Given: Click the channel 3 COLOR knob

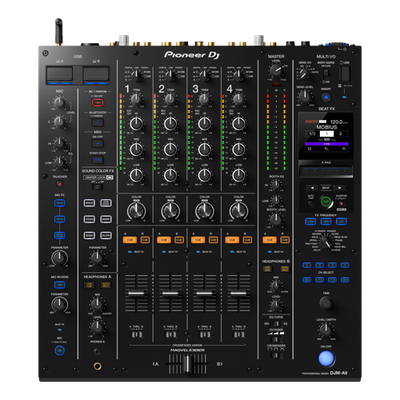Looking at the screenshot, I should point(204,211).
